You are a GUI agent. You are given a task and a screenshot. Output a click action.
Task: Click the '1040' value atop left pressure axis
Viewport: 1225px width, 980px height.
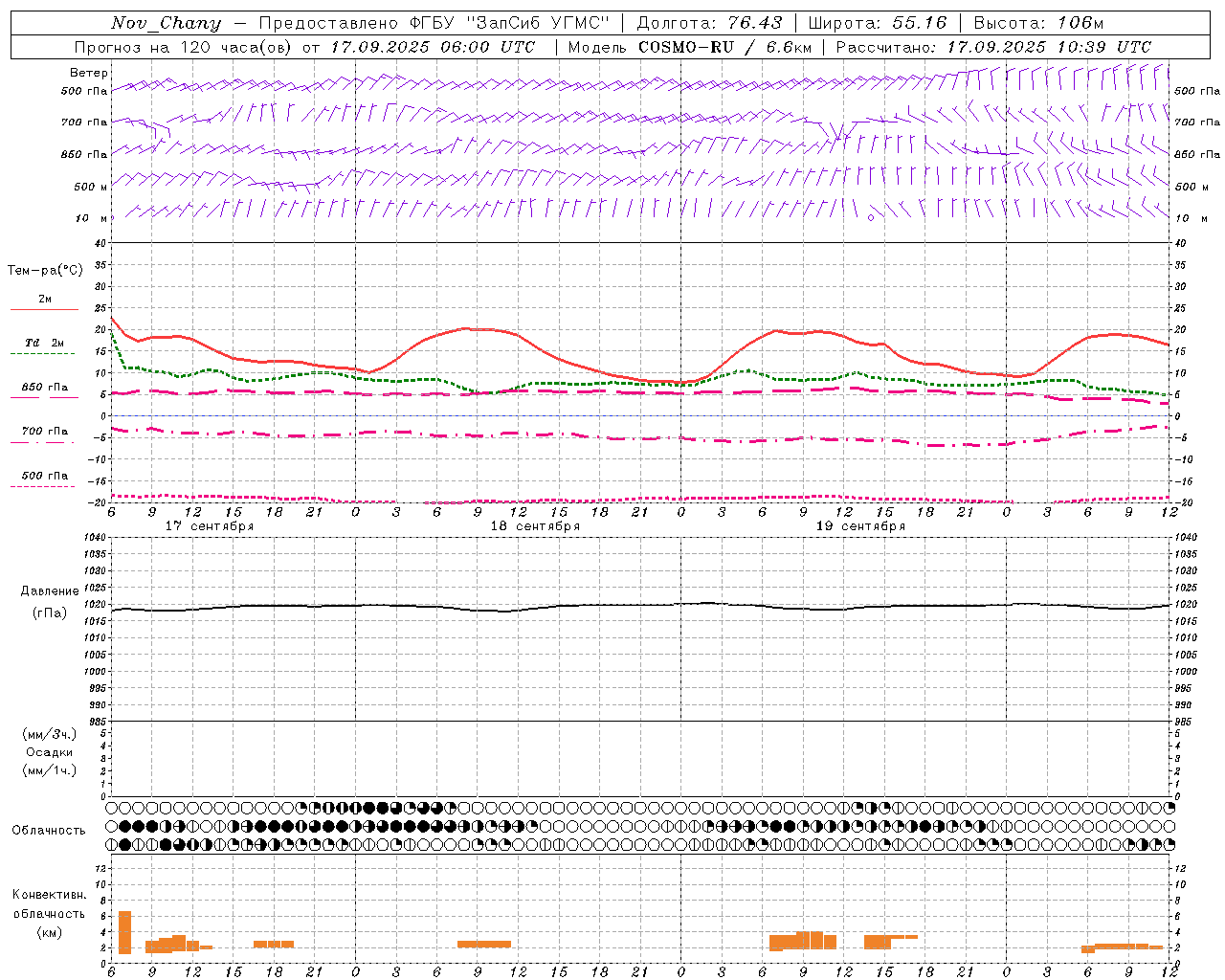click(x=96, y=538)
